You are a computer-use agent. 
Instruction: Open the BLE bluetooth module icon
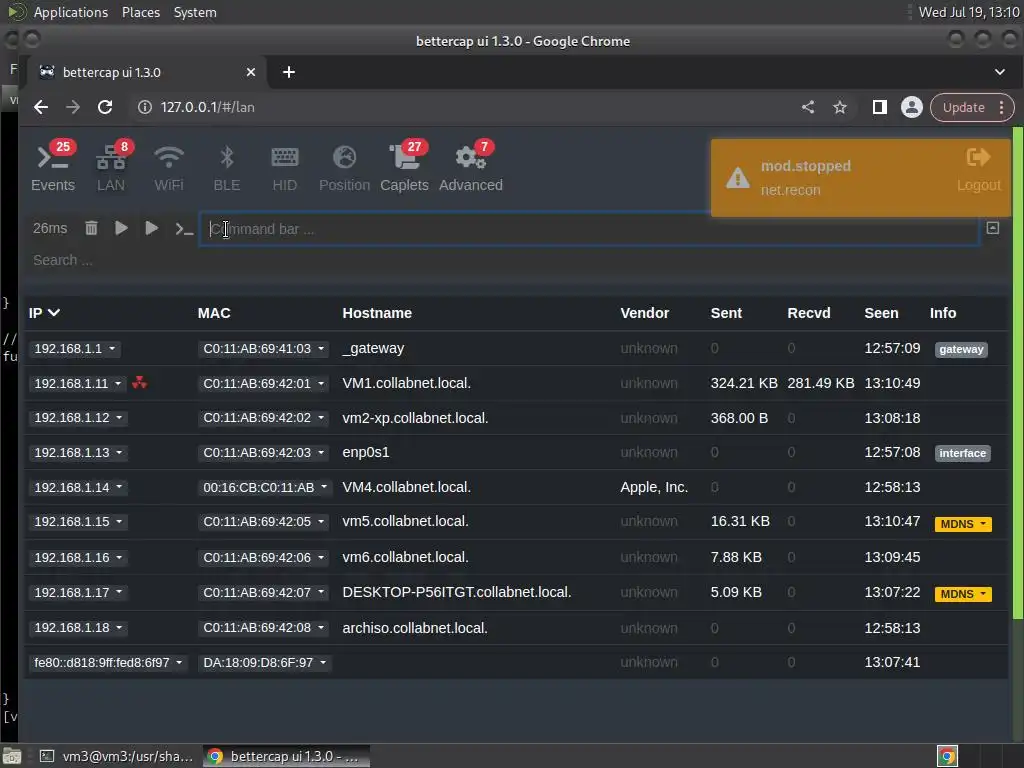coord(226,157)
